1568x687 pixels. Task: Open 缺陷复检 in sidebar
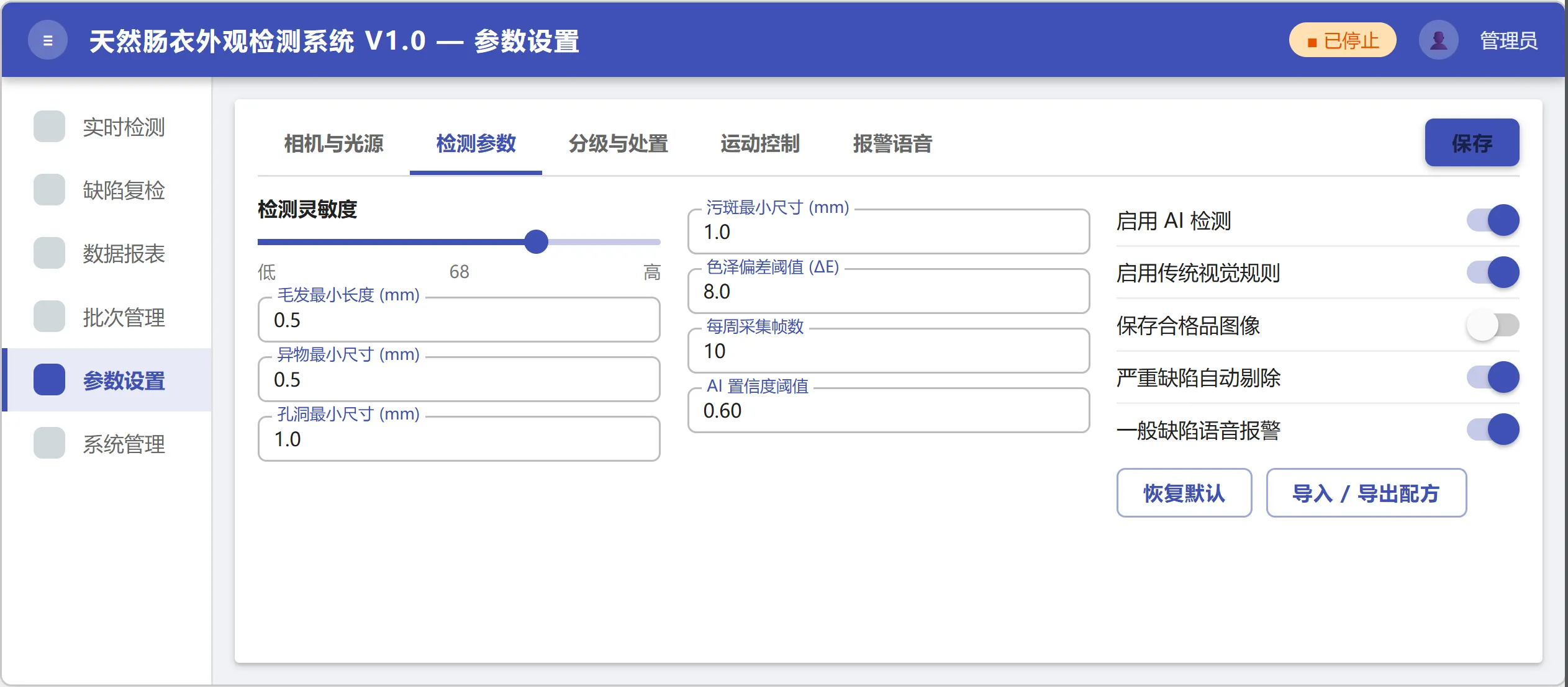coord(107,191)
